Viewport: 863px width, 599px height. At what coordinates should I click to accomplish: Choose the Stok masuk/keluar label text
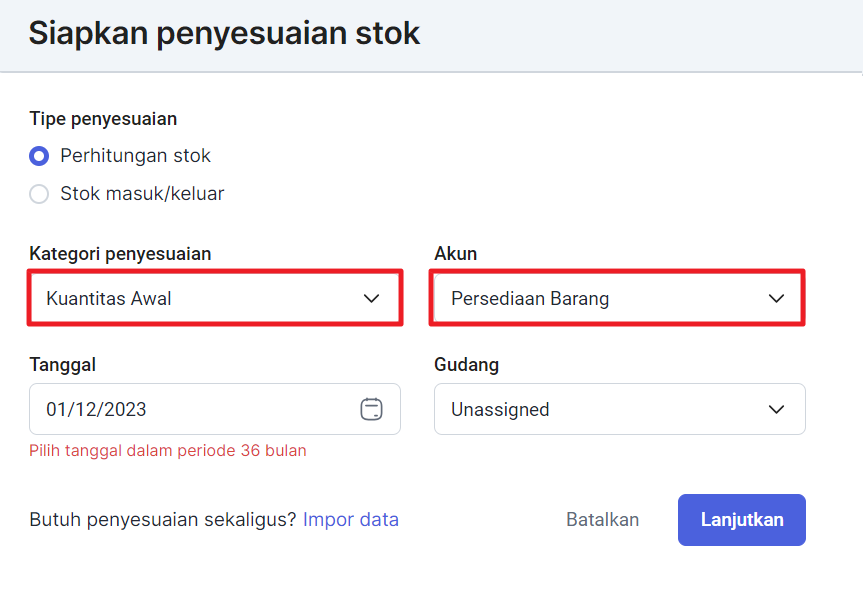click(142, 194)
